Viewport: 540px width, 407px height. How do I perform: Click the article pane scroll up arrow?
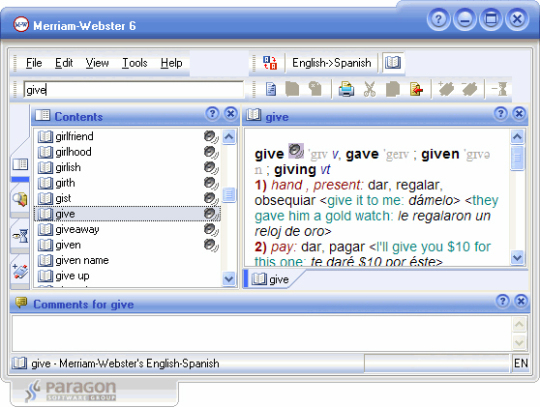tap(517, 137)
